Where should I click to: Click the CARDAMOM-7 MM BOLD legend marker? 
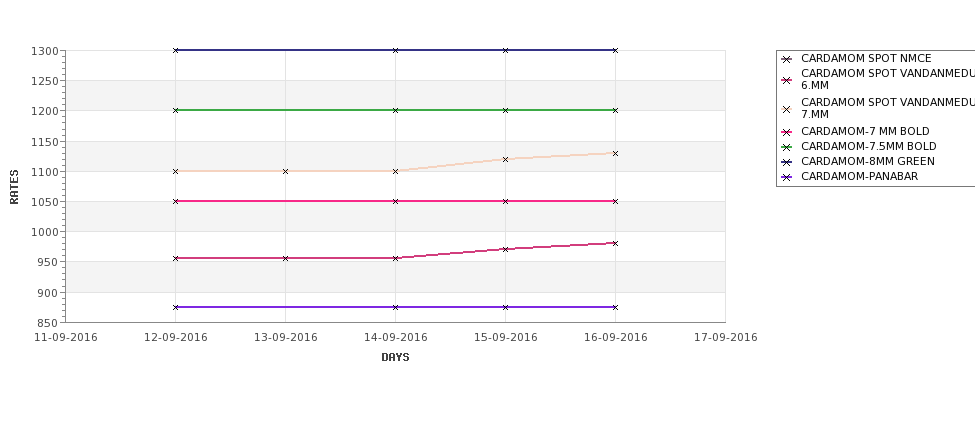[x=787, y=132]
